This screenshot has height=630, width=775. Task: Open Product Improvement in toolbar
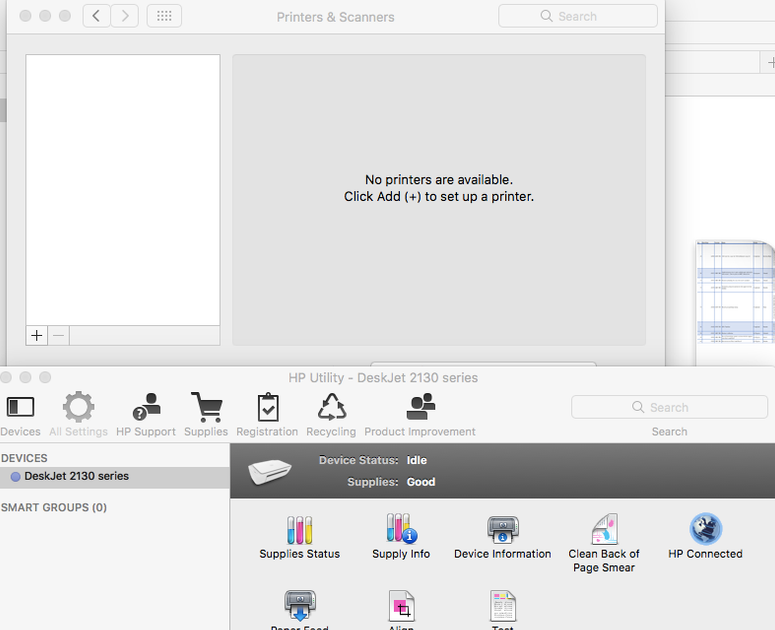click(420, 415)
